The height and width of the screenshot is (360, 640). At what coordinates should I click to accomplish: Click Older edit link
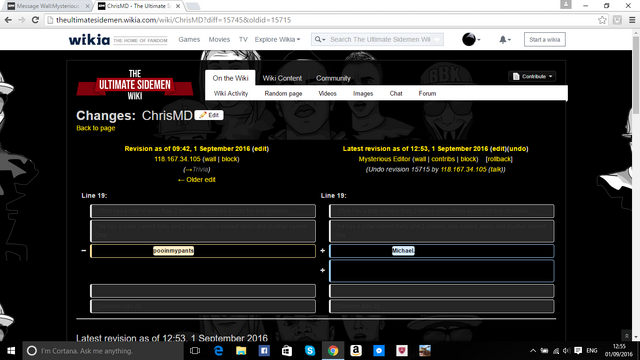coord(197,180)
